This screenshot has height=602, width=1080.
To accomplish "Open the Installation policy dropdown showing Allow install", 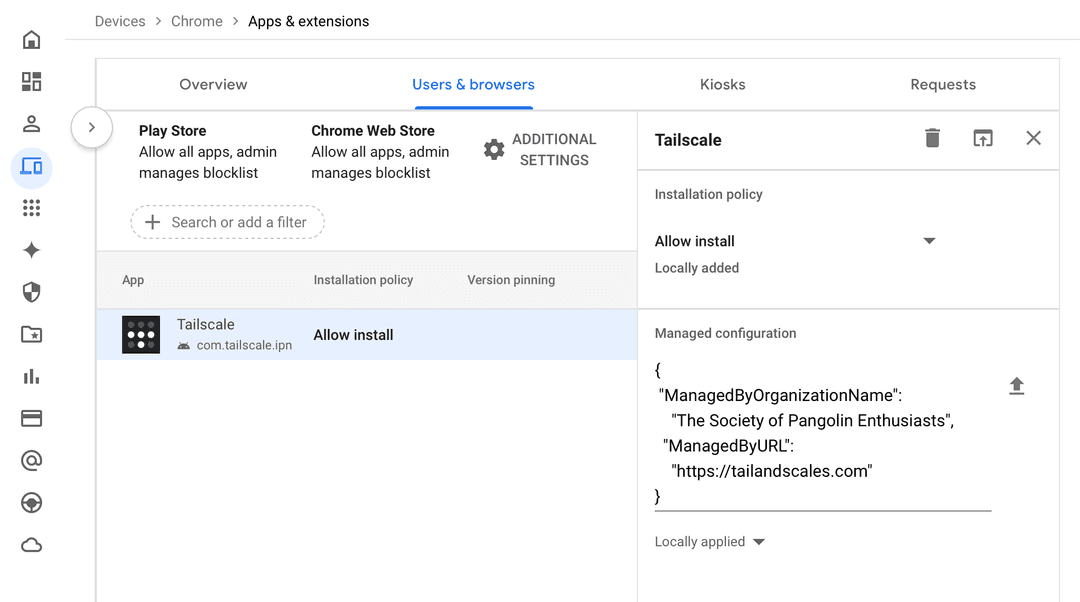I will click(x=929, y=240).
